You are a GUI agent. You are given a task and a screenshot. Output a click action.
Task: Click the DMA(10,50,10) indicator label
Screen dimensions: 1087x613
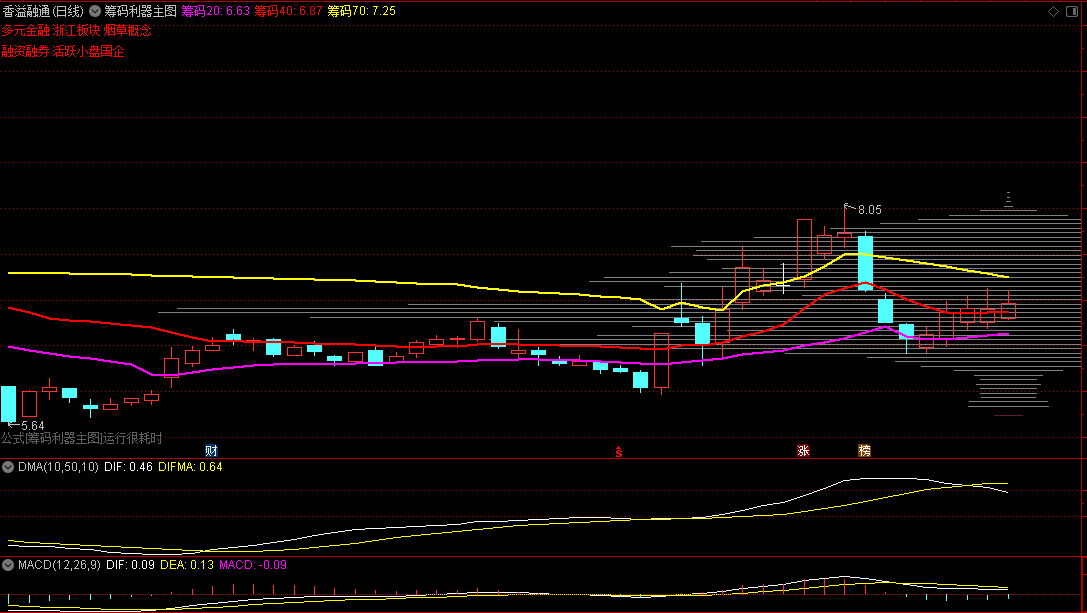click(x=58, y=467)
